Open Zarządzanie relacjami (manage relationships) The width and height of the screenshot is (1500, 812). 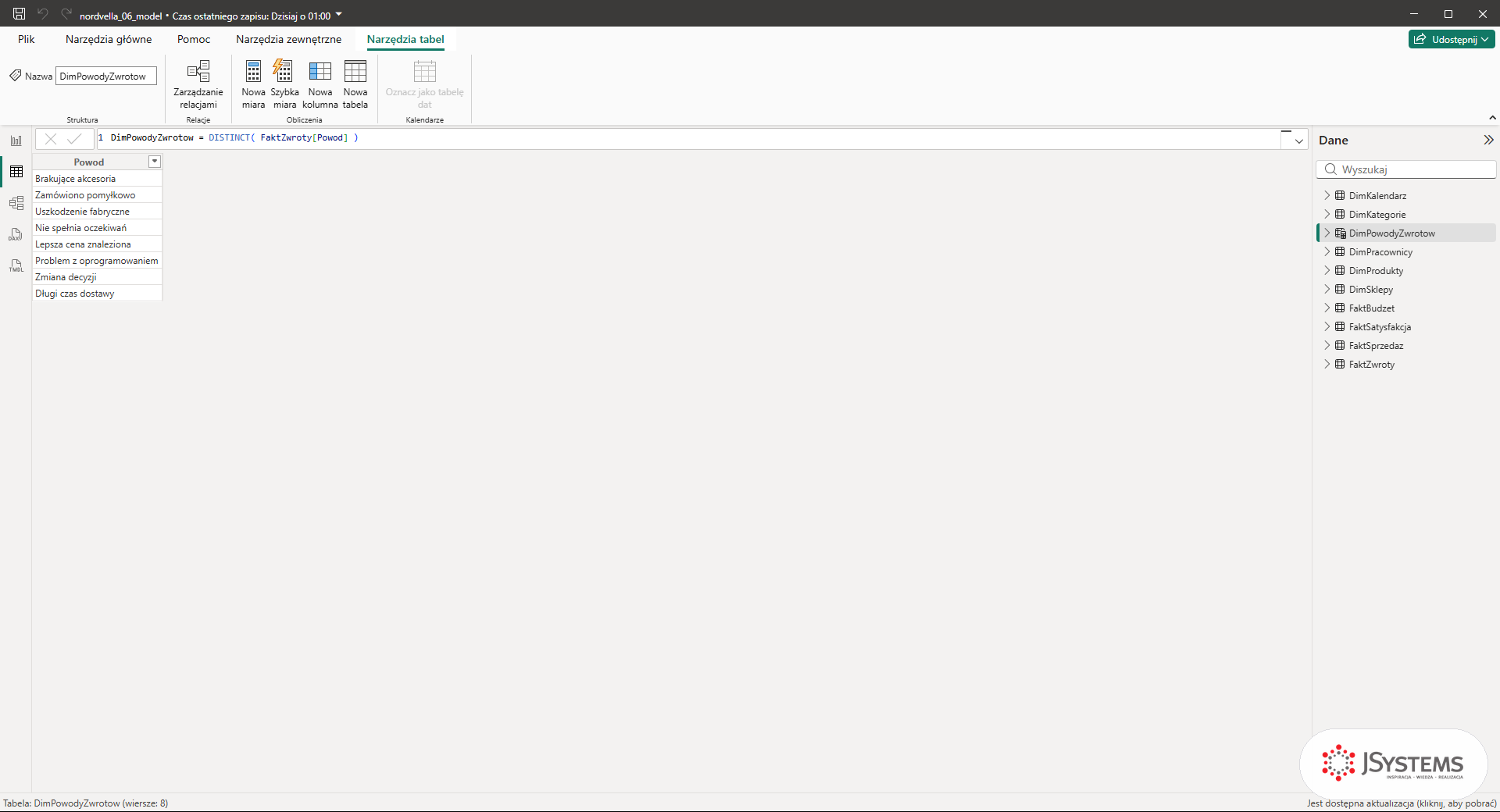198,85
